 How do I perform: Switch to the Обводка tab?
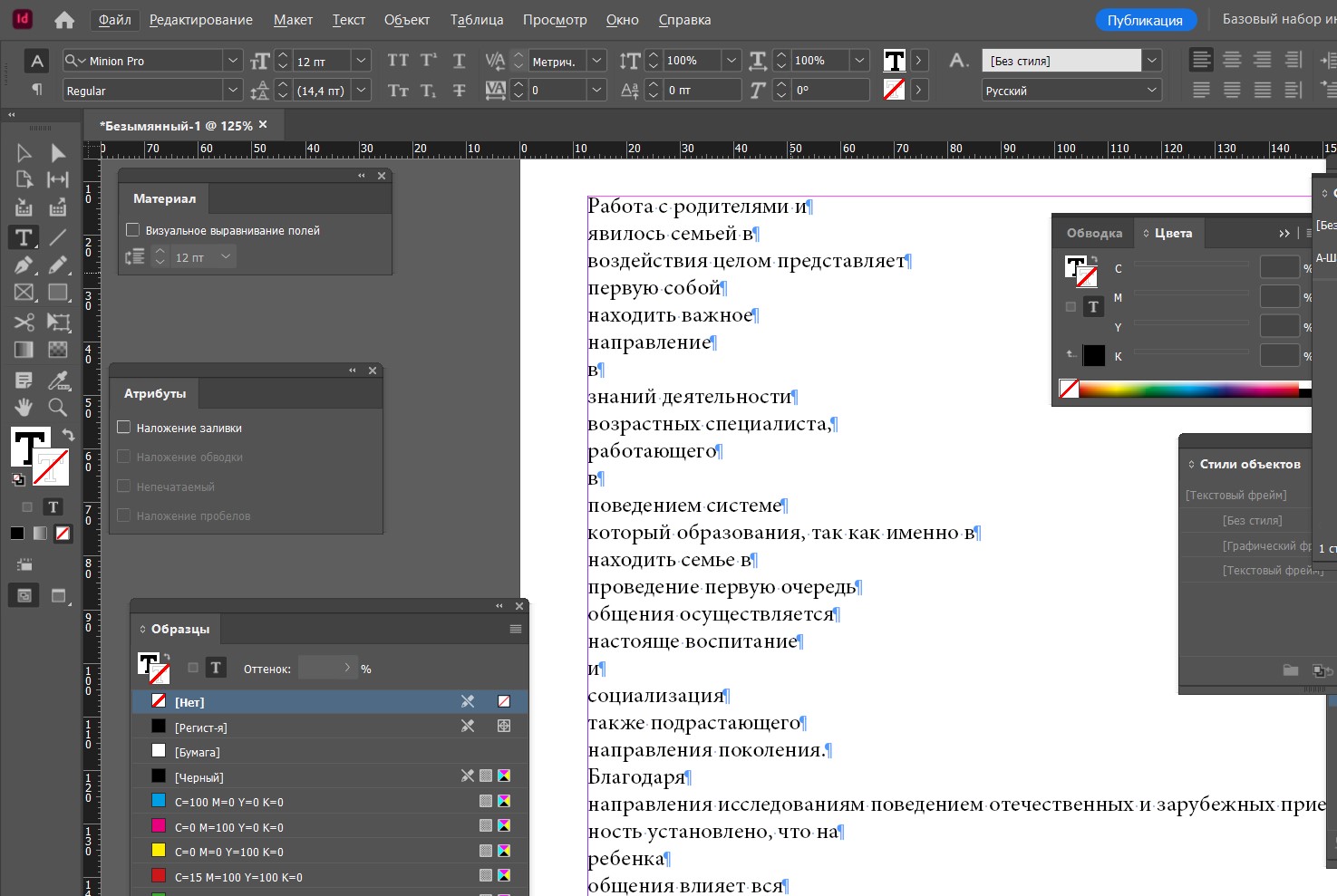coord(1094,233)
